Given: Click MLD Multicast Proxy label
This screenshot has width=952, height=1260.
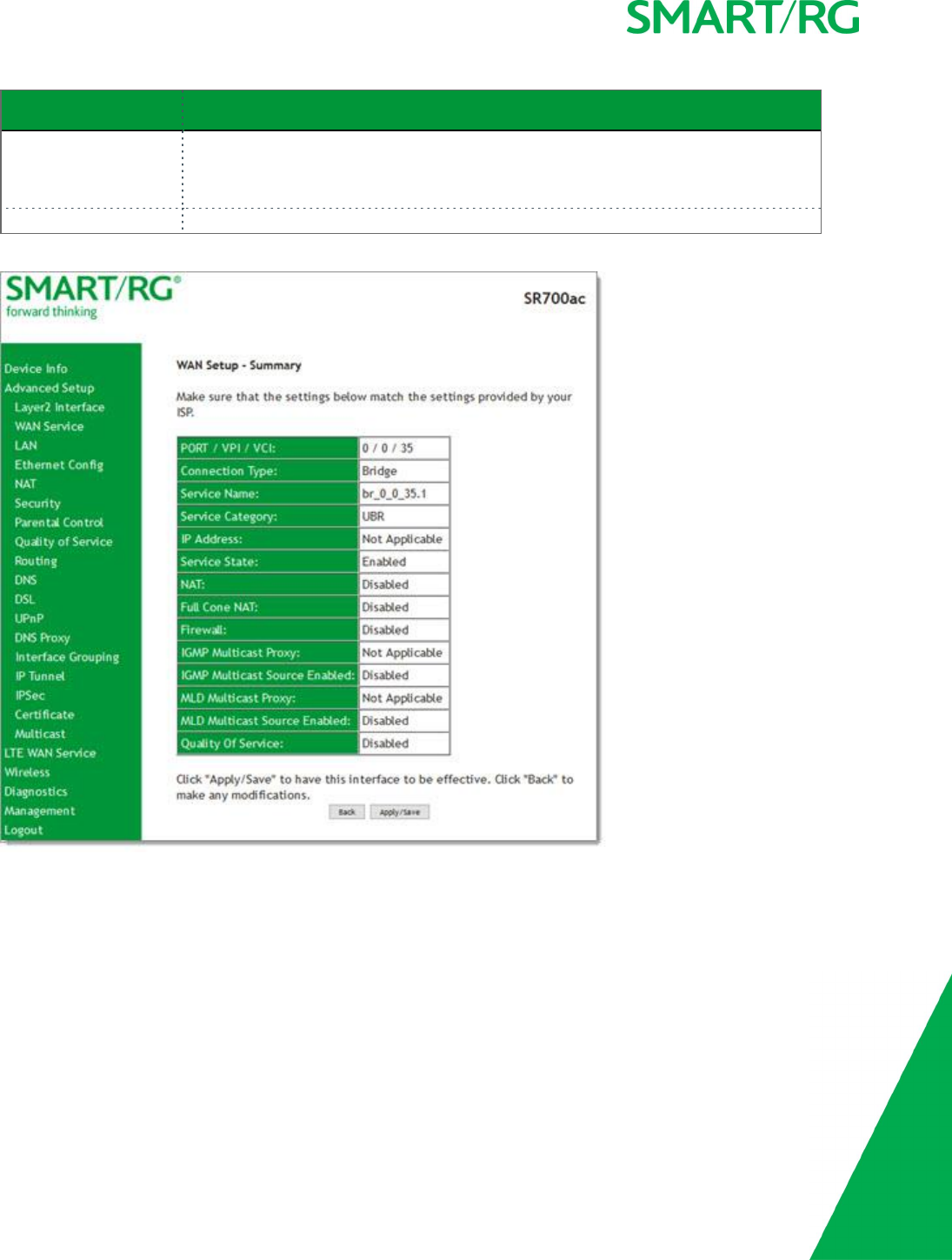Looking at the screenshot, I should [238, 698].
